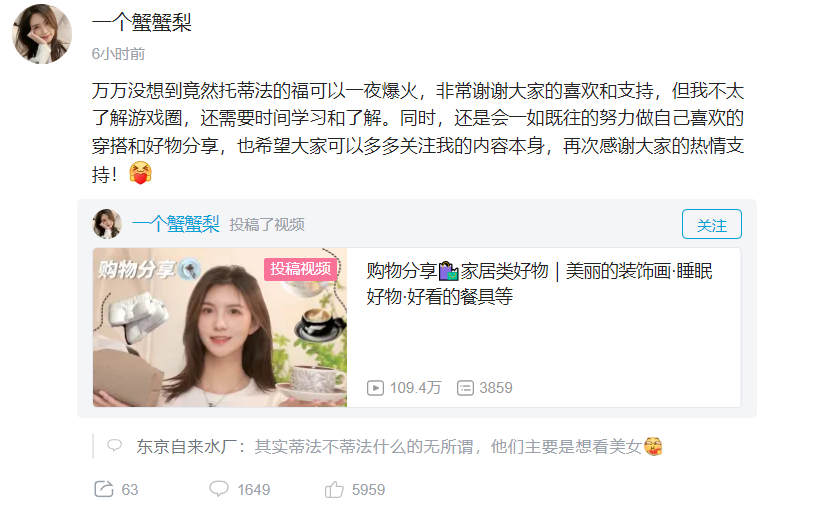Click the heart emoji at end of post
The height and width of the screenshot is (514, 821).
[140, 173]
